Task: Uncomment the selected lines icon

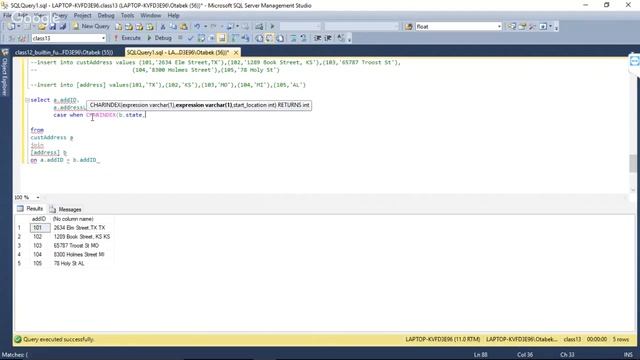Action: tap(304, 38)
